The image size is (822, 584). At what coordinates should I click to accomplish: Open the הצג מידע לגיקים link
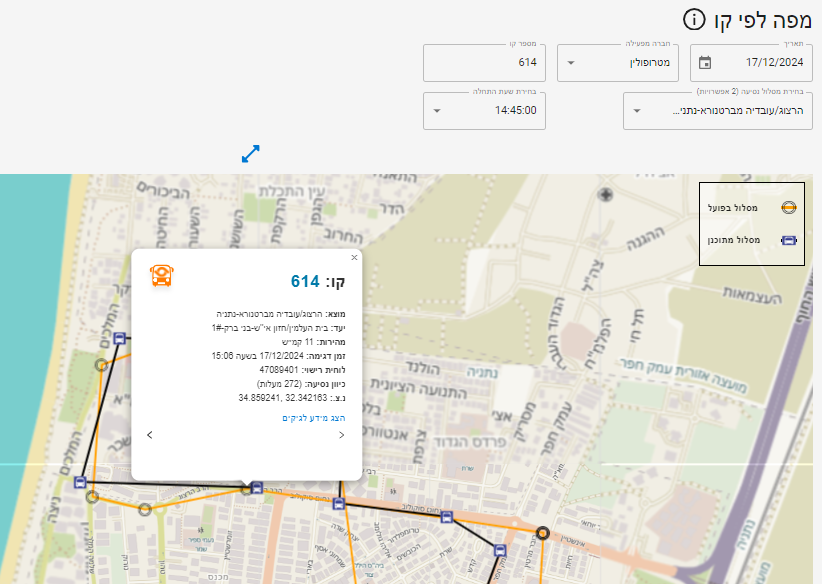[313, 418]
